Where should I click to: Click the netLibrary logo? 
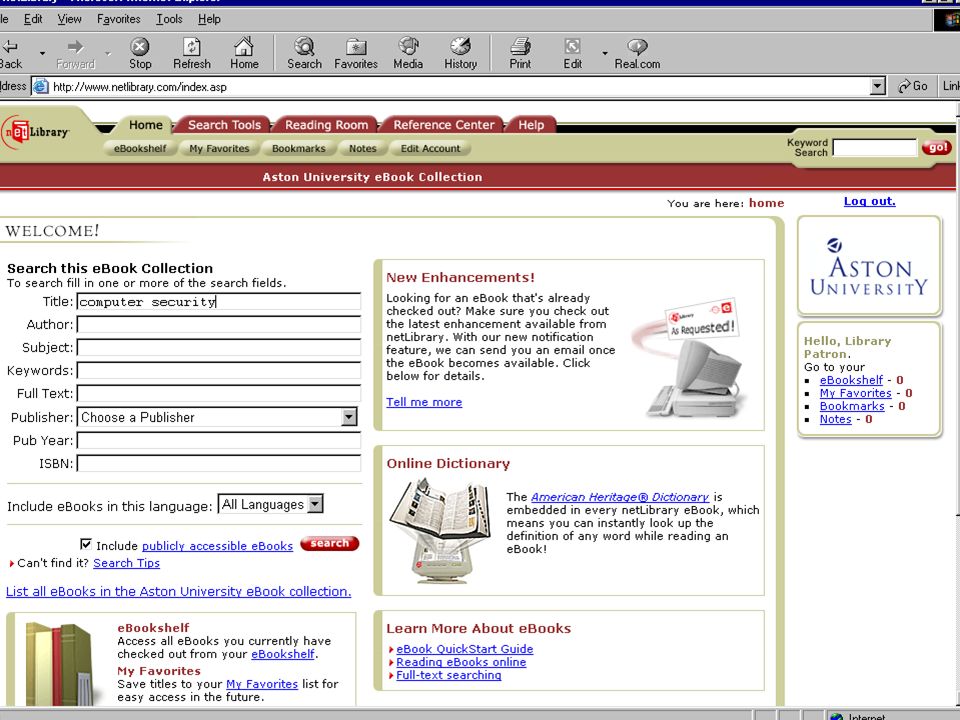coord(36,132)
